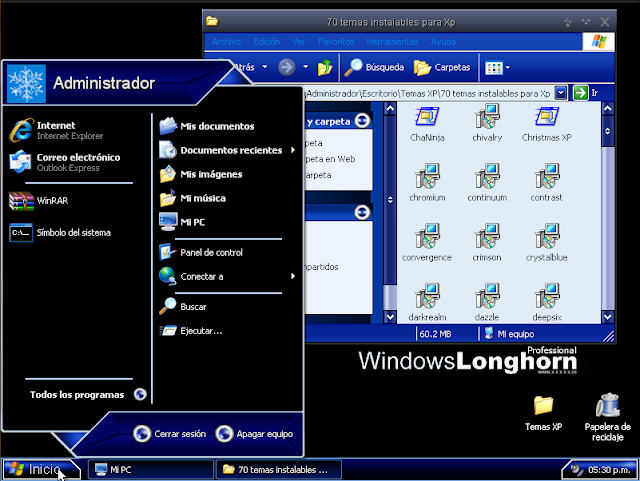Viewport: 640px width, 481px height.
Task: Open the Ayuda menu
Action: pos(443,42)
